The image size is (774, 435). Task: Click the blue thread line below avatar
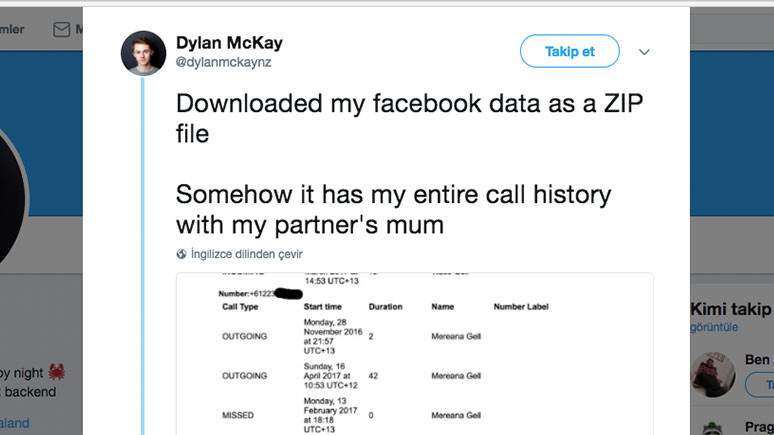click(143, 250)
